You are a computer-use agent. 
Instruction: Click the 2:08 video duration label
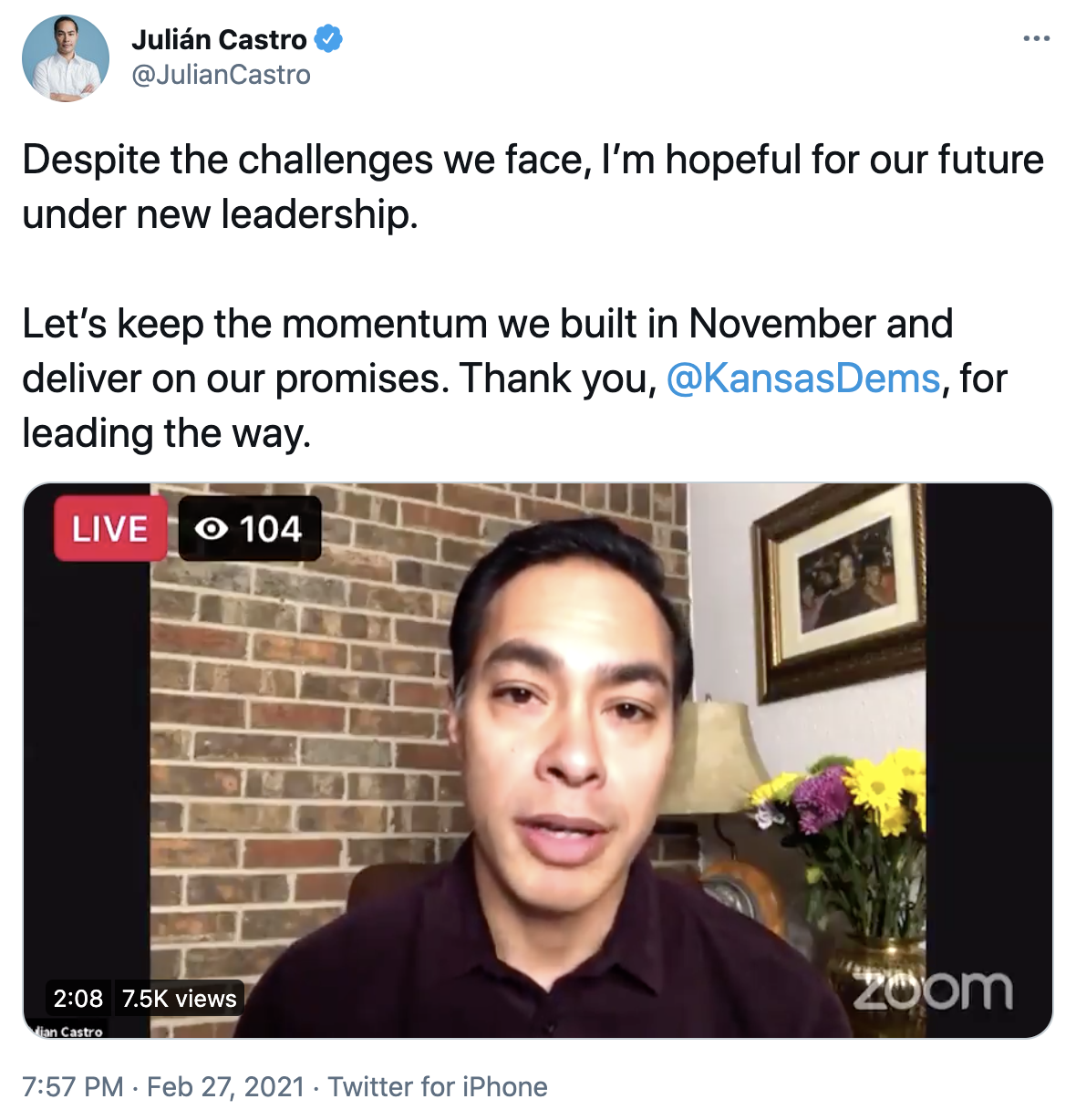point(78,999)
